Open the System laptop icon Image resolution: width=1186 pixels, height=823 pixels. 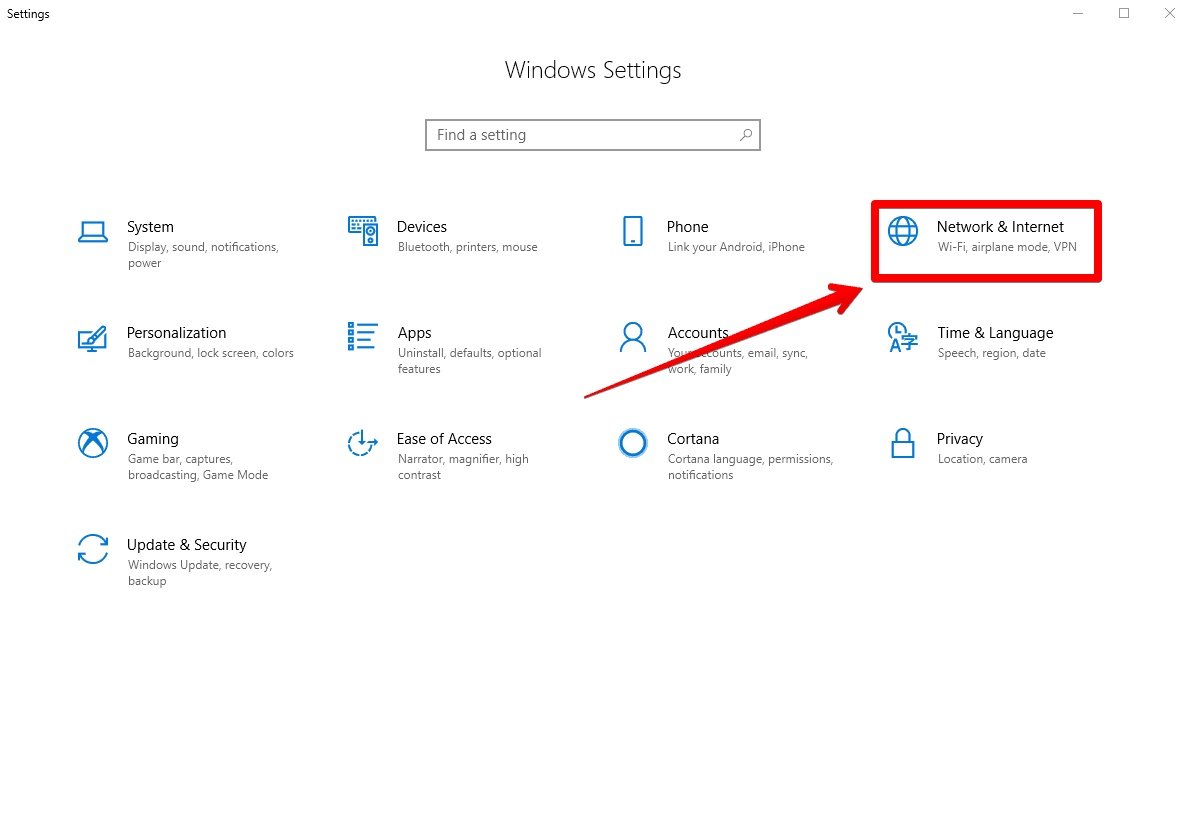tap(92, 232)
